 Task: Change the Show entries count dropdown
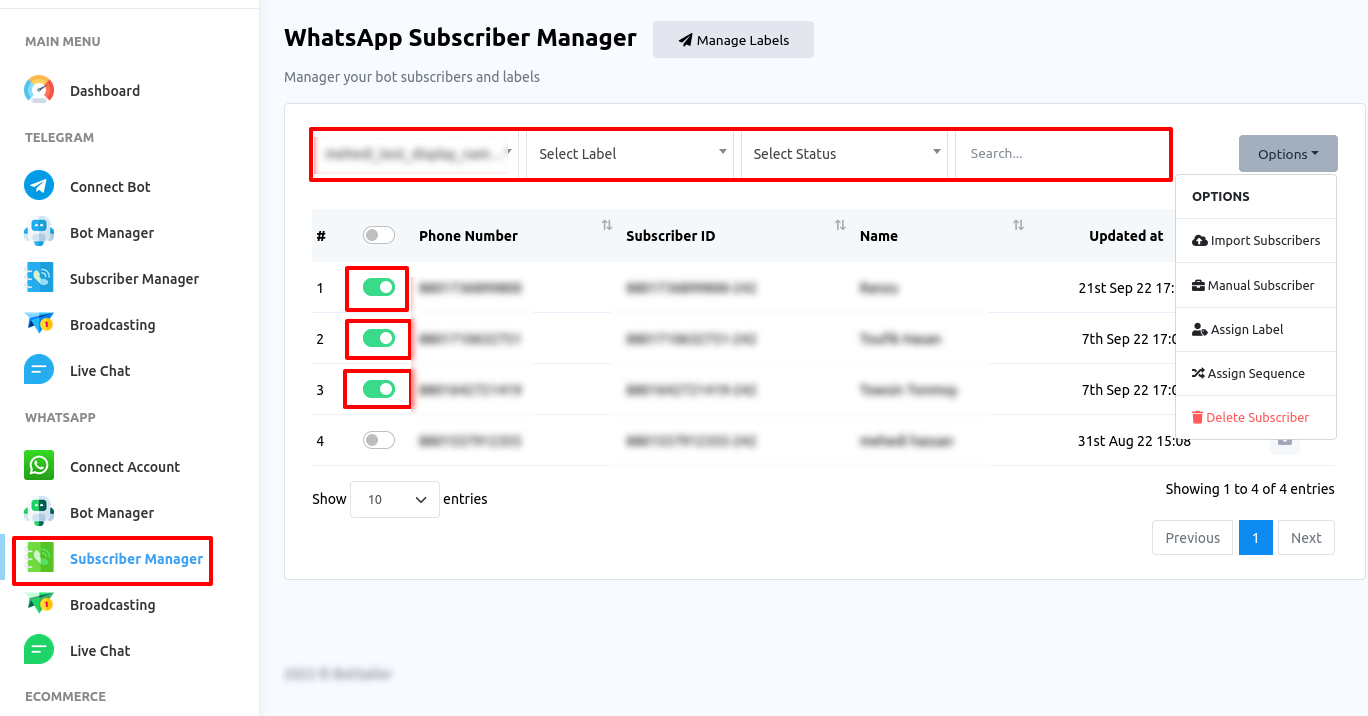tap(395, 499)
